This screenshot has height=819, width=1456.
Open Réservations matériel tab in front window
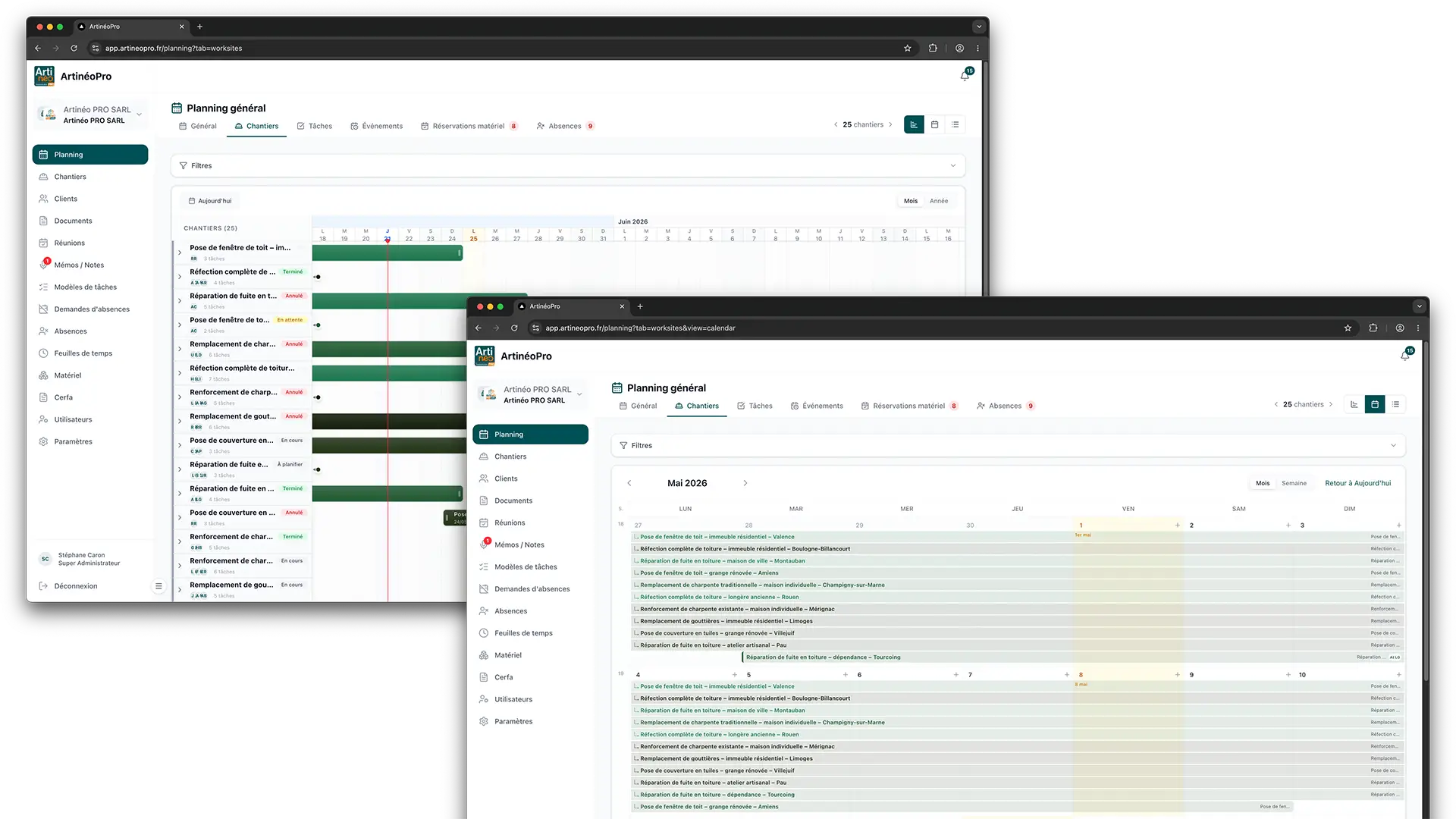click(x=909, y=406)
